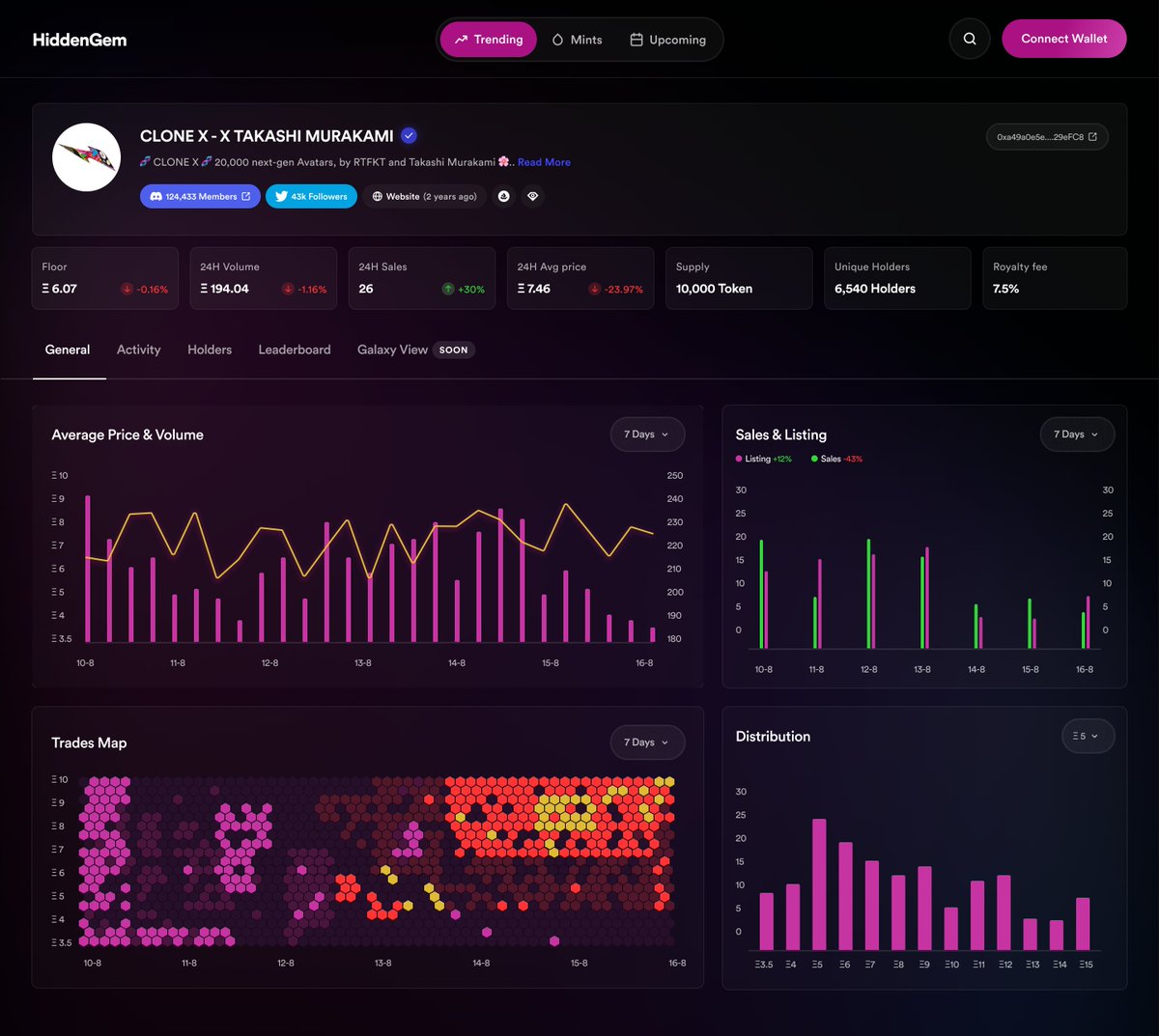Click the 10,000 Token supply value
This screenshot has height=1036, width=1159.
point(714,289)
